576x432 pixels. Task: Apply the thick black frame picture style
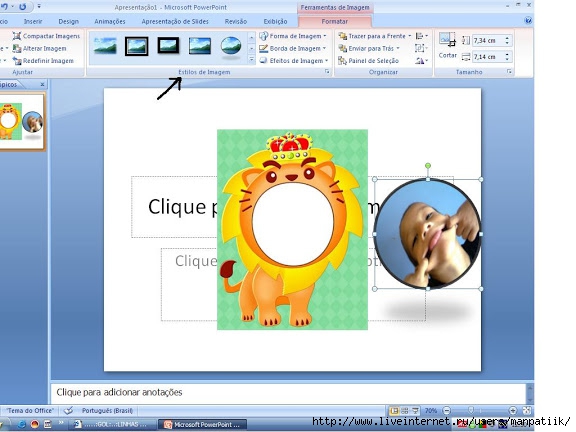click(x=168, y=46)
